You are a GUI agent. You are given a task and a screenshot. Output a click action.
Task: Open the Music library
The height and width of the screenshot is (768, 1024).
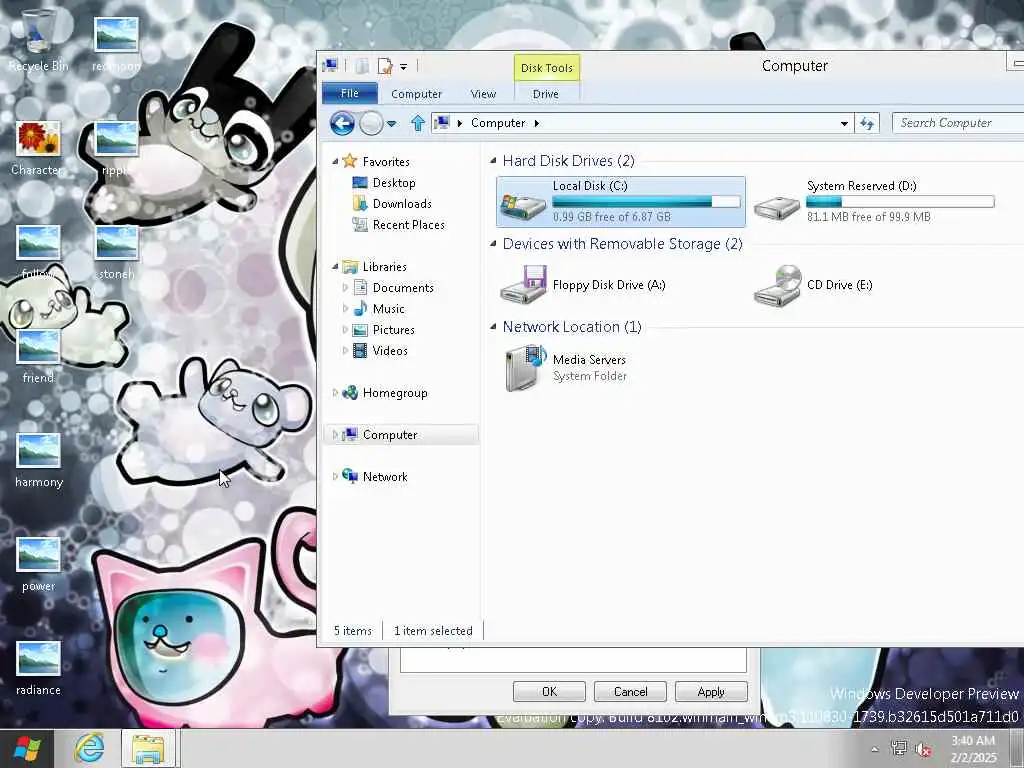click(x=379, y=309)
